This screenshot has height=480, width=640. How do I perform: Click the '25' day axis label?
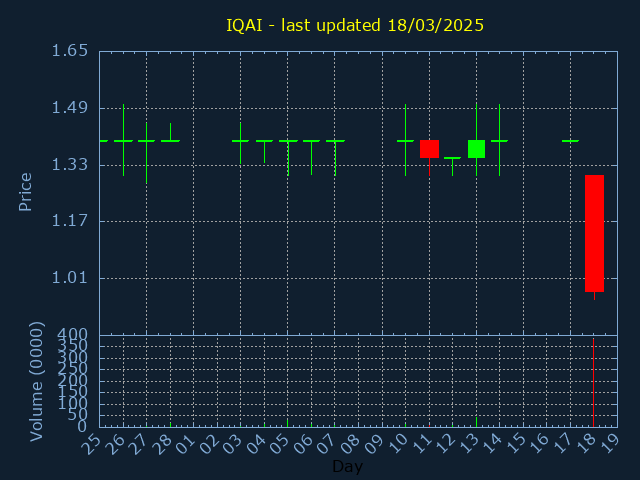click(x=91, y=444)
